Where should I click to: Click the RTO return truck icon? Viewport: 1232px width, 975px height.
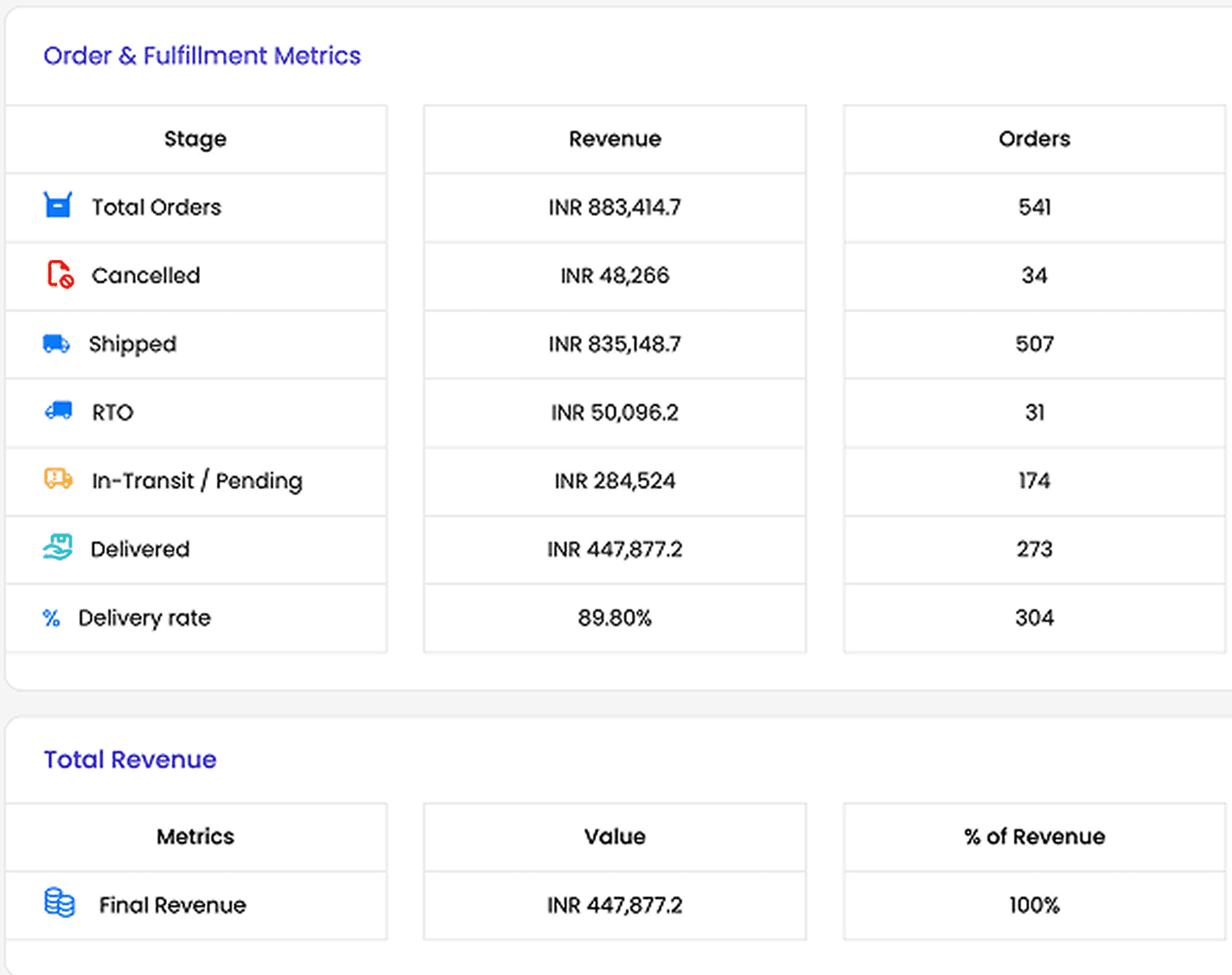[x=59, y=411]
